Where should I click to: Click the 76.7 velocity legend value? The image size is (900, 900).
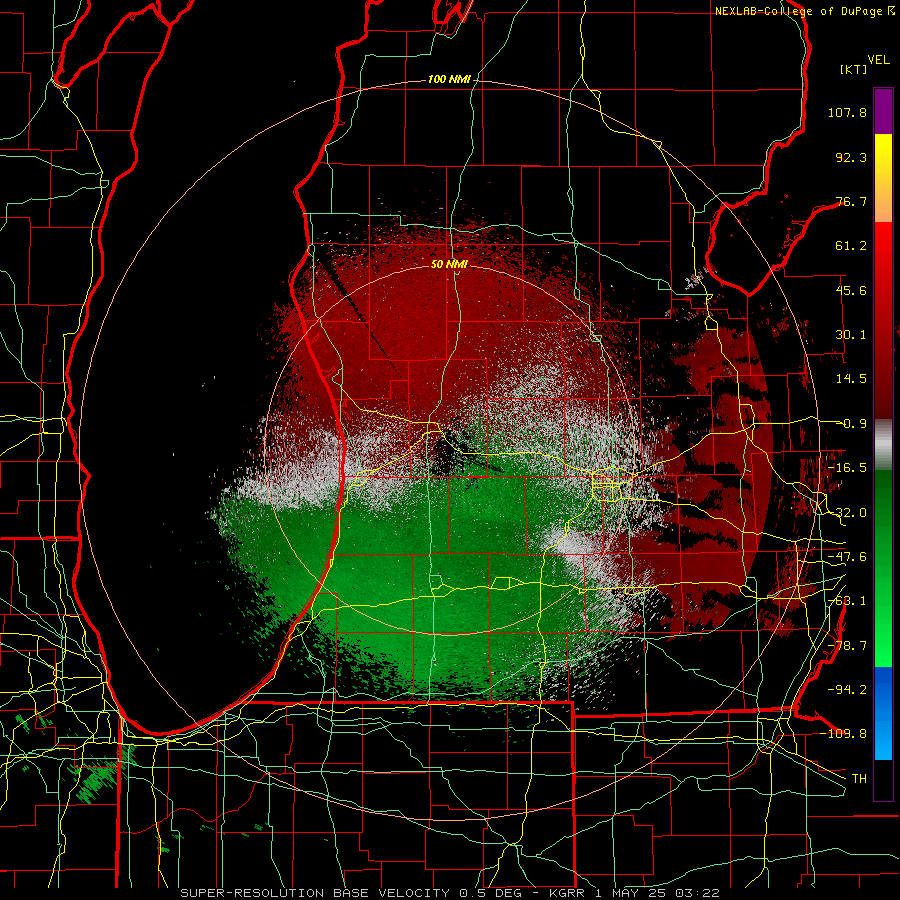(851, 201)
